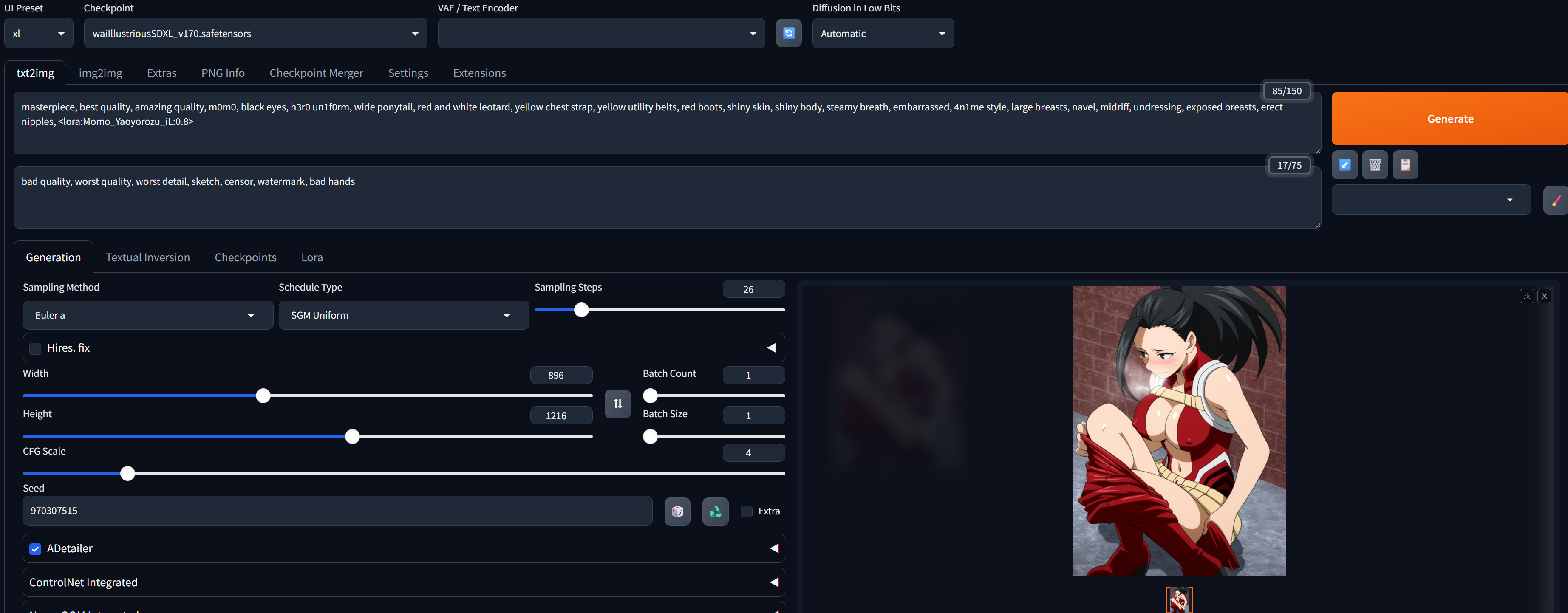Click the Batch Size slider handle
This screenshot has width=1568, height=613.
click(x=650, y=436)
